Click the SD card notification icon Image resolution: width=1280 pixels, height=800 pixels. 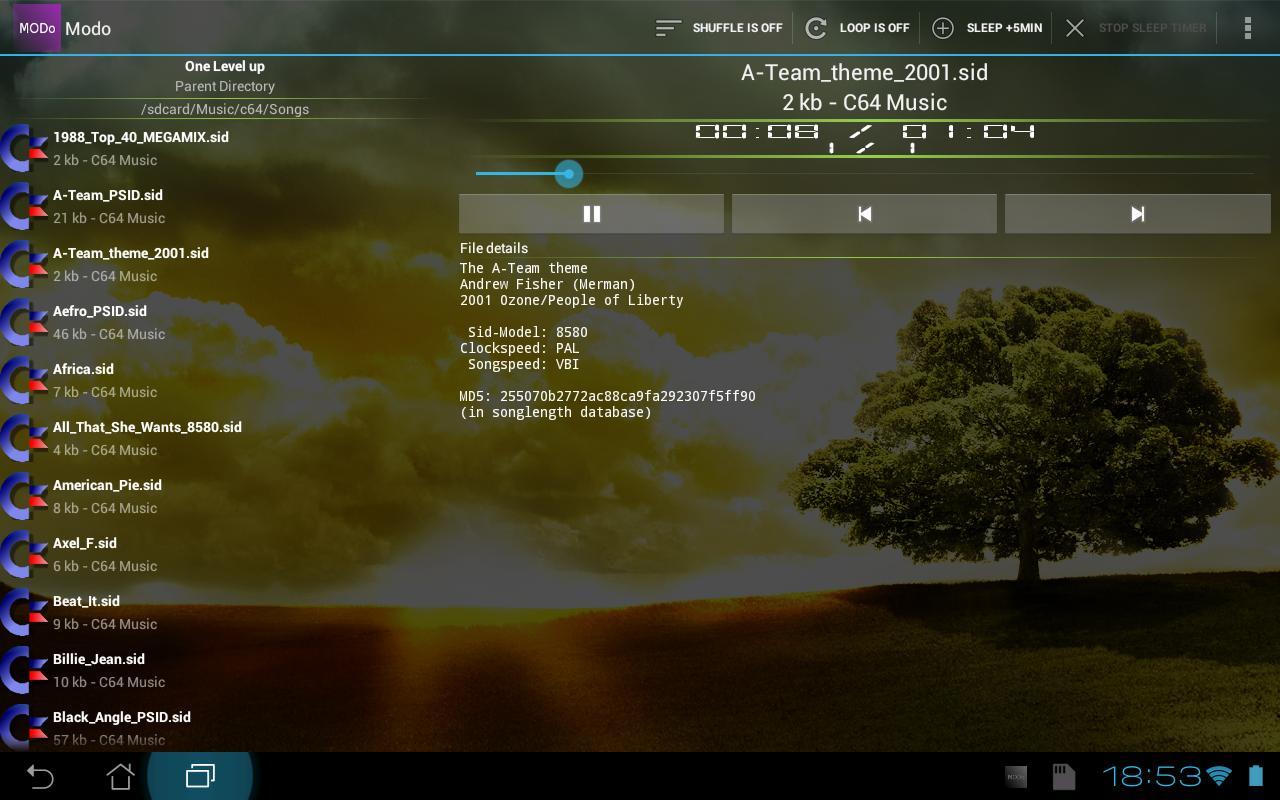tap(1063, 776)
